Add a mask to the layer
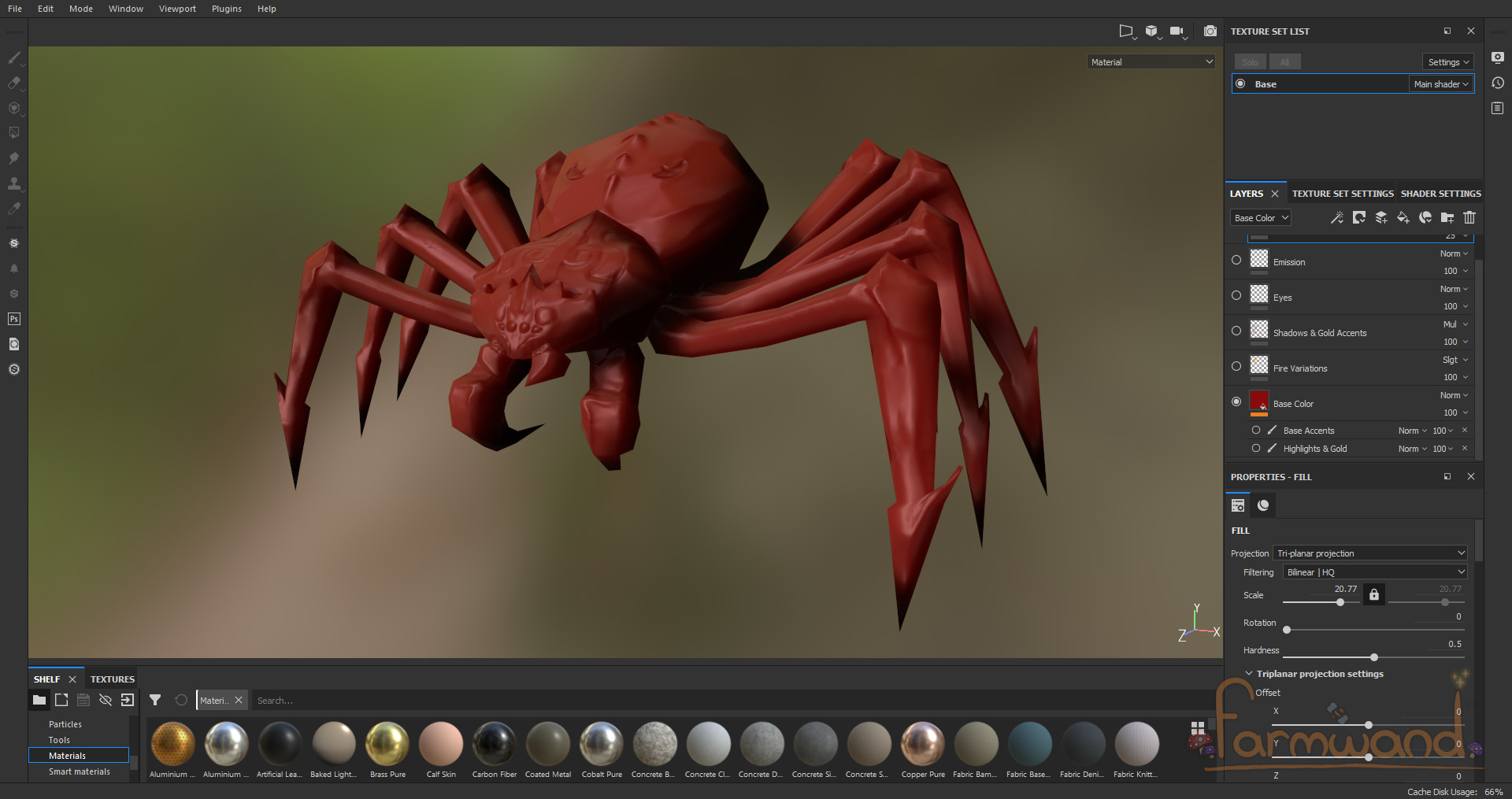Screen dimensions: 1512x799 [x=1359, y=217]
